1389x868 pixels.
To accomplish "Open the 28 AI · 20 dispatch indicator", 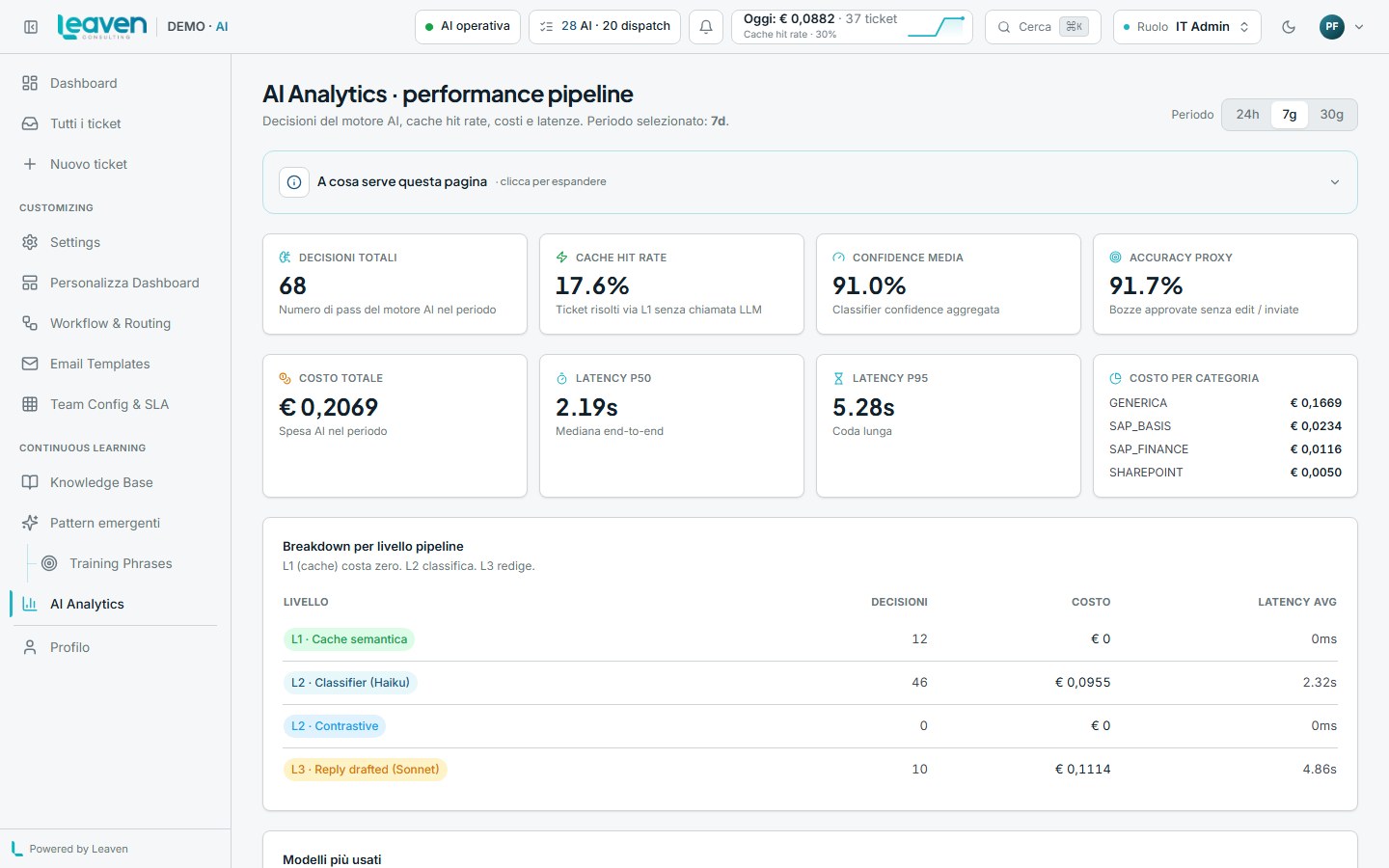I will click(x=605, y=27).
